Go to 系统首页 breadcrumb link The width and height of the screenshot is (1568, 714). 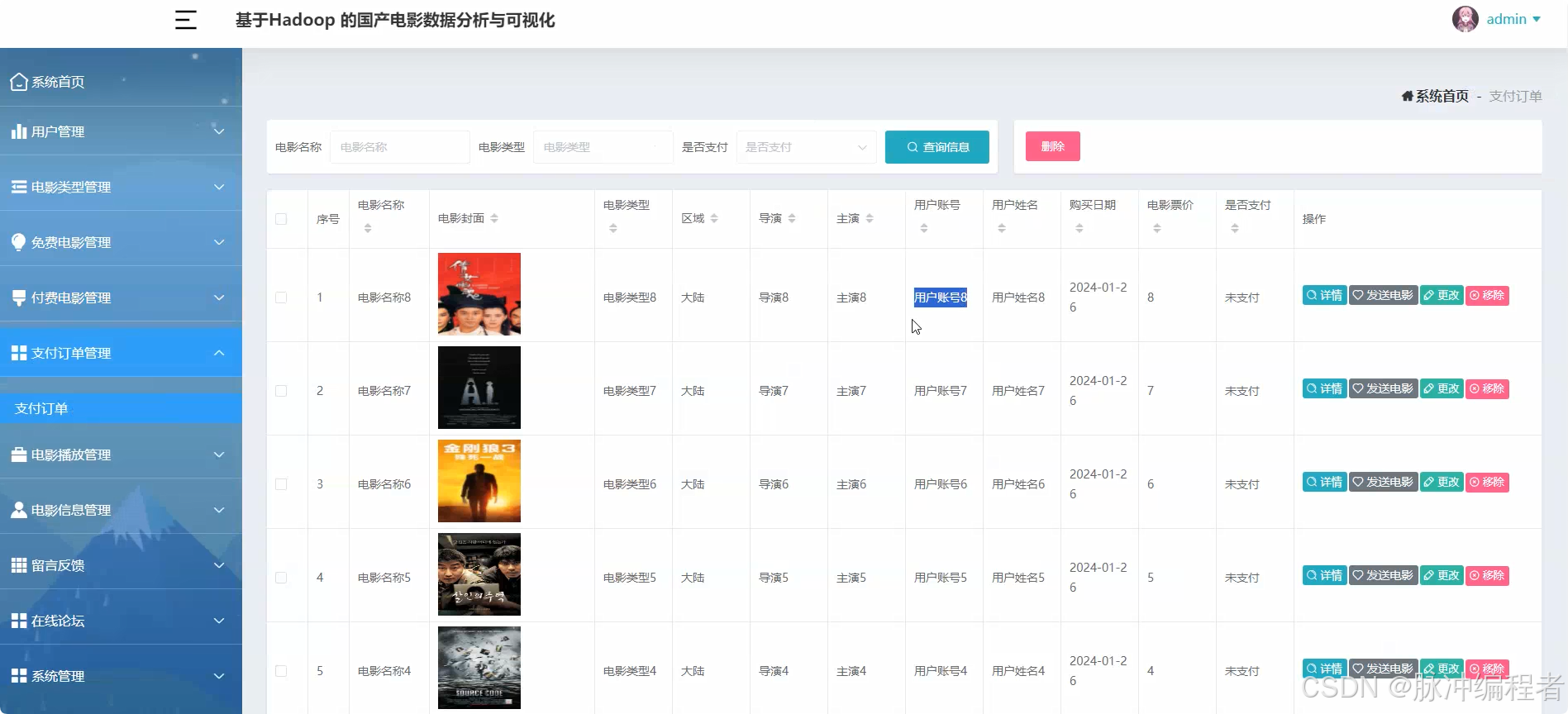click(x=1442, y=96)
